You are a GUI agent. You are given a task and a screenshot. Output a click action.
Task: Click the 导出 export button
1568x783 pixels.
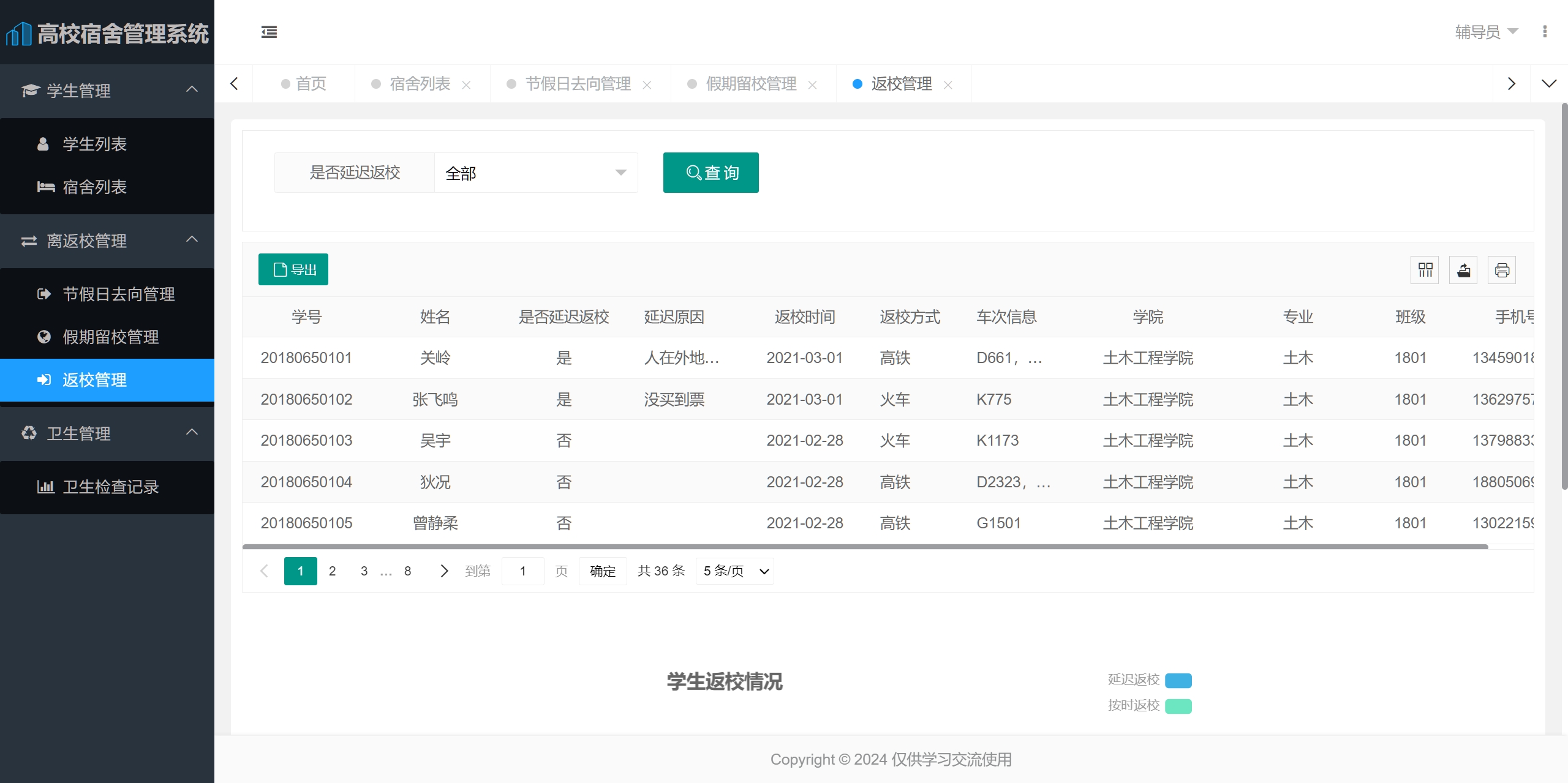293,269
